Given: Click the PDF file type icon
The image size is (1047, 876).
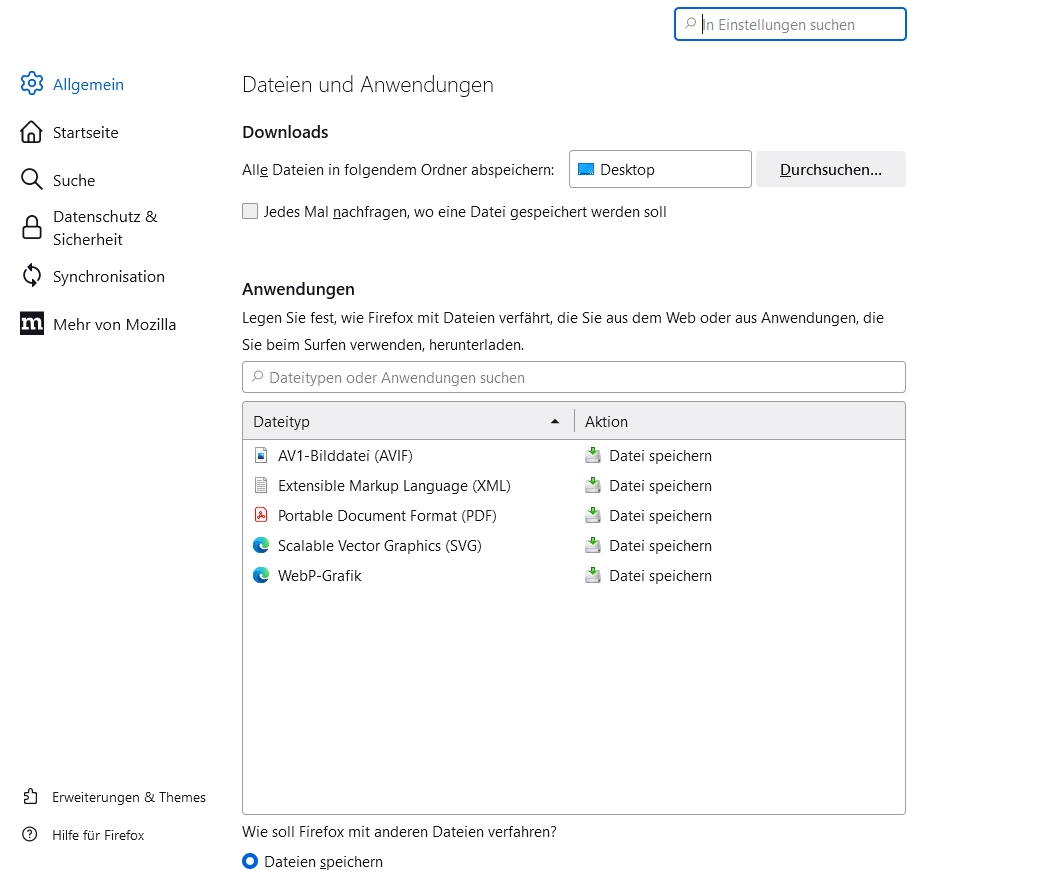Looking at the screenshot, I should point(261,516).
